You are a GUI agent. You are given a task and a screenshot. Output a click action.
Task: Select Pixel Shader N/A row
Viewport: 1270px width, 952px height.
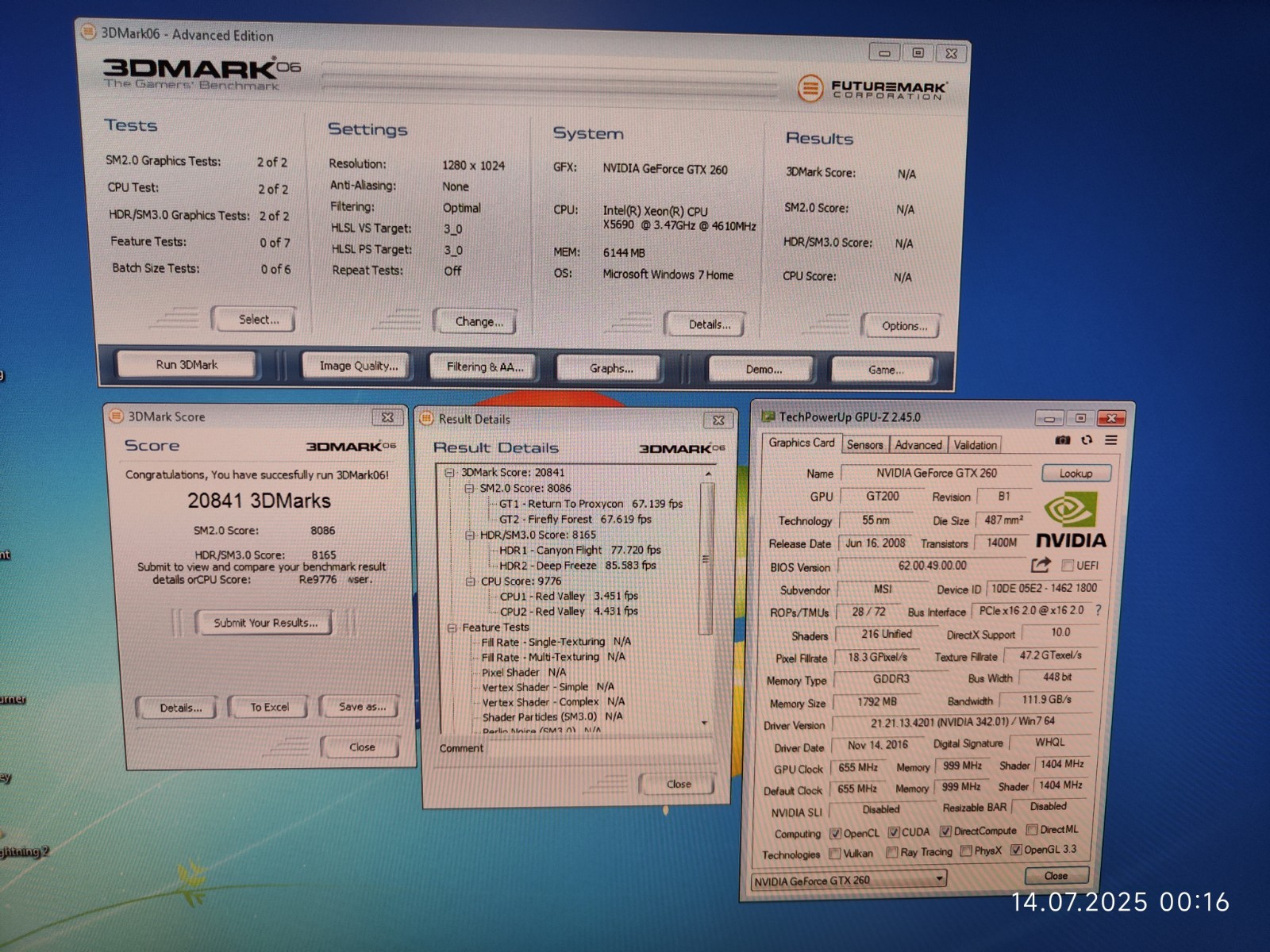(x=524, y=672)
